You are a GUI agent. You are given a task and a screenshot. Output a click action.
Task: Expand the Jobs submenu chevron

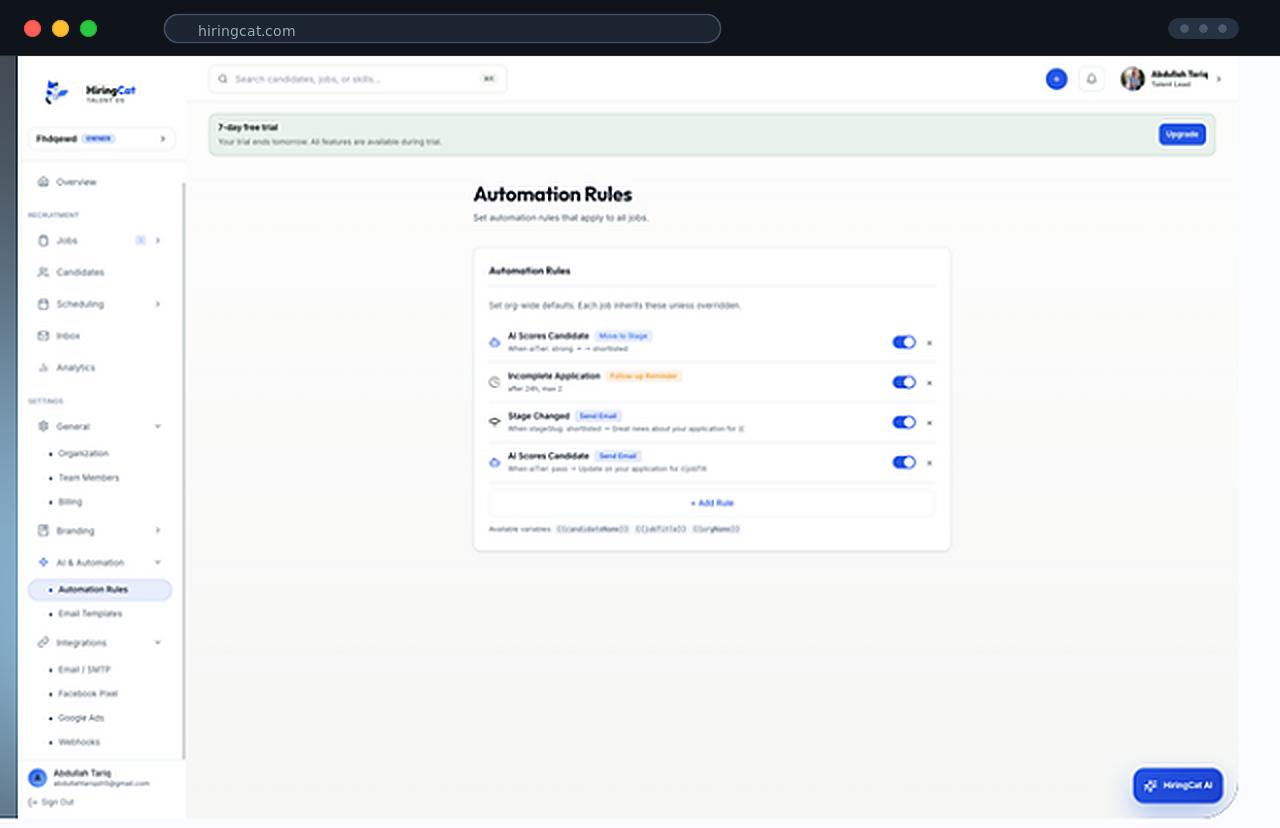[x=158, y=241]
